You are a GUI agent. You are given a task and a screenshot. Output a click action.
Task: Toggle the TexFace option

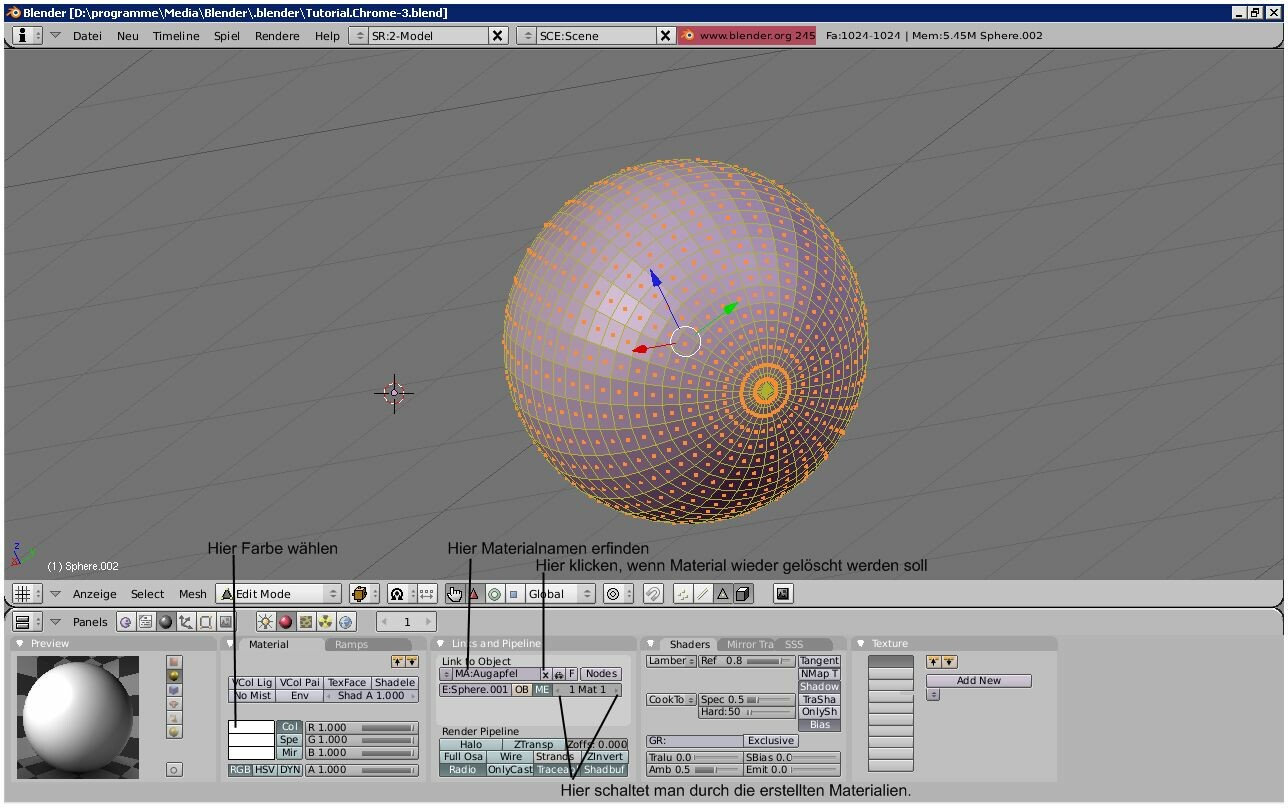347,683
